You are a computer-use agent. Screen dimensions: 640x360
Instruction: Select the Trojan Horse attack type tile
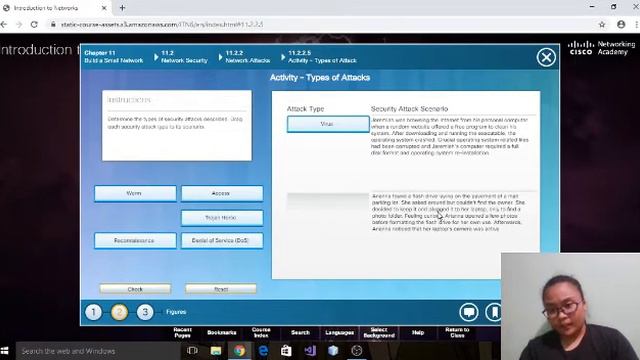pyautogui.click(x=222, y=218)
